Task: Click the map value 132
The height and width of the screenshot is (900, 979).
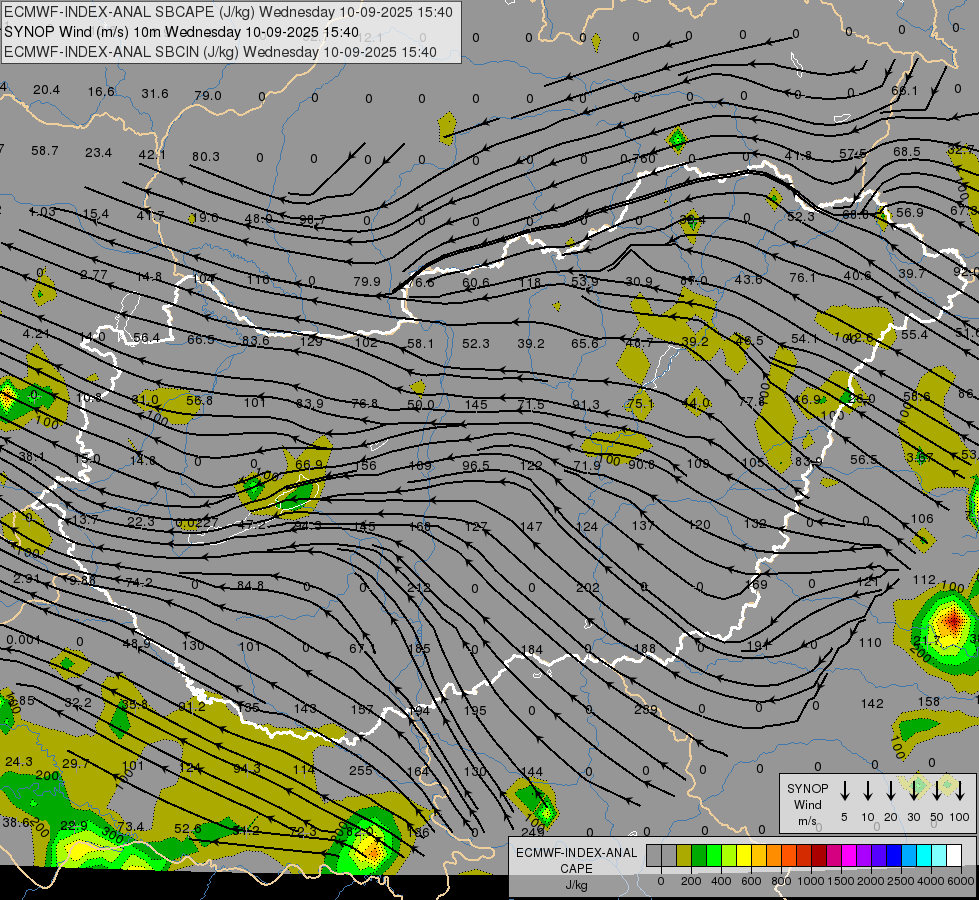Action: 755,523
